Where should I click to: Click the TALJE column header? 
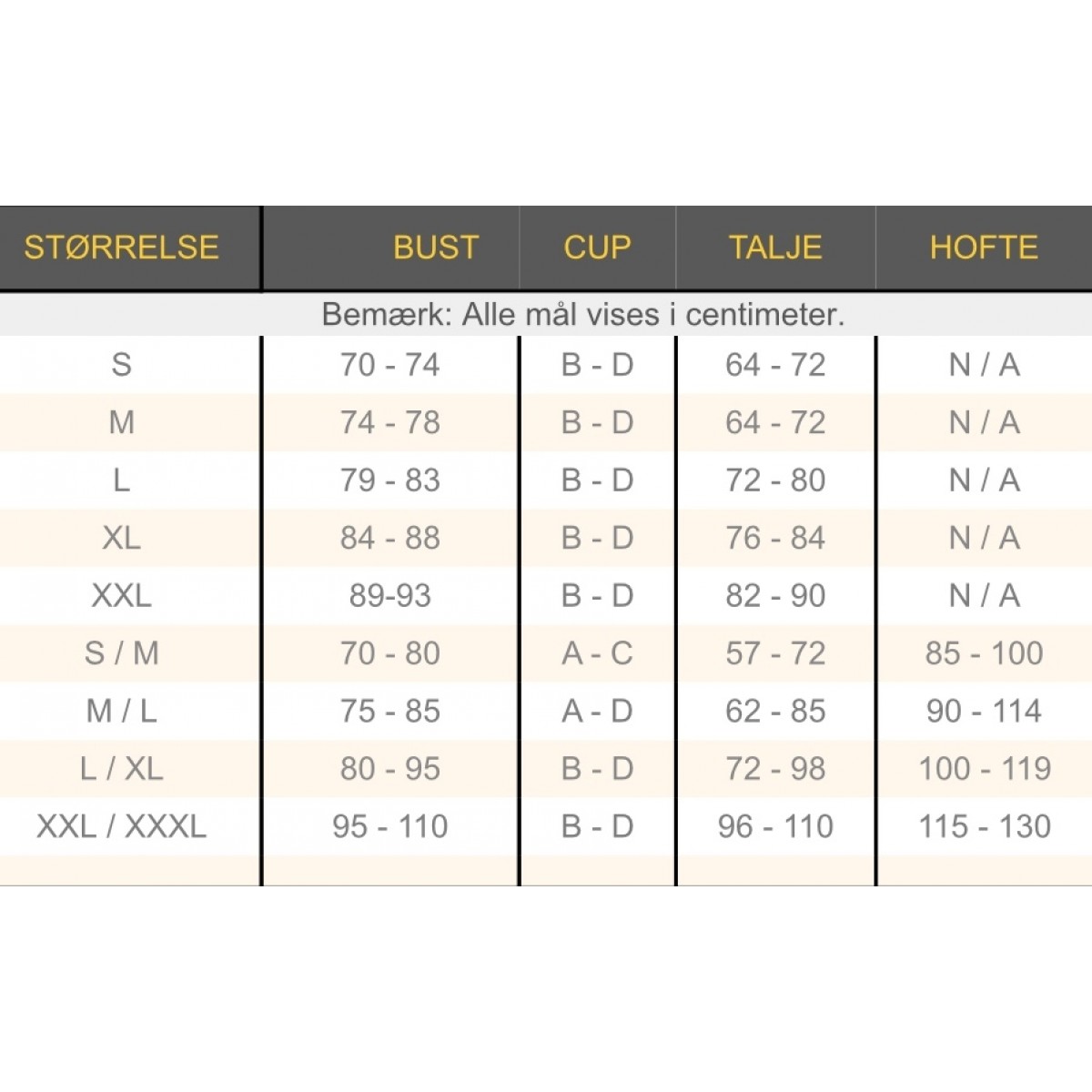point(775,248)
